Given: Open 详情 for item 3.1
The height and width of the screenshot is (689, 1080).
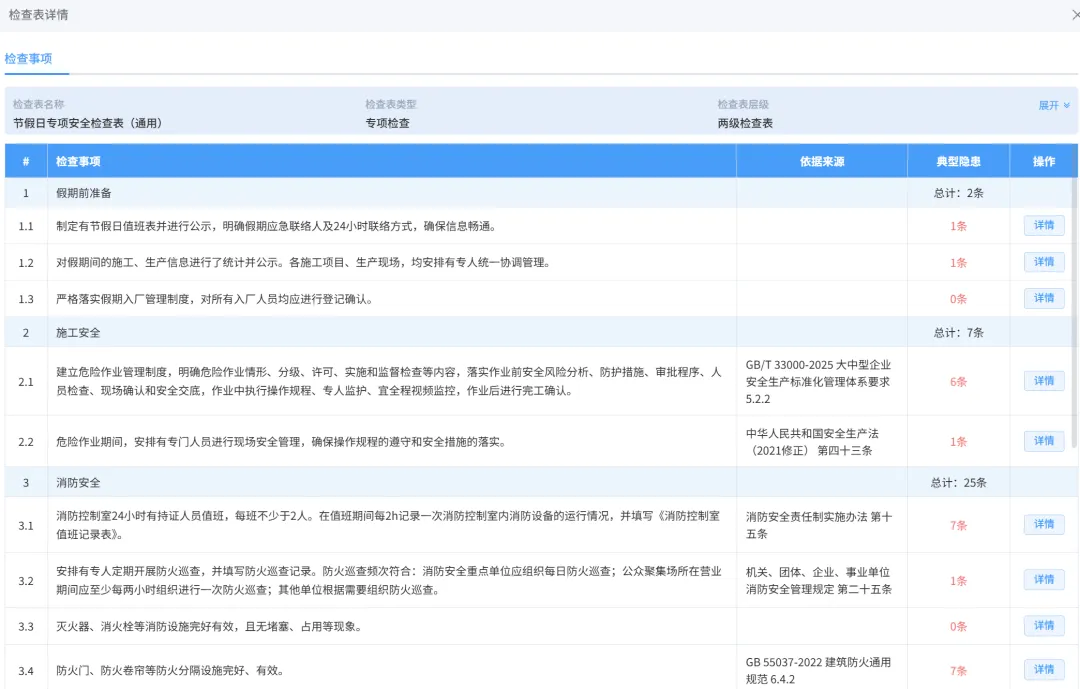Looking at the screenshot, I should coord(1043,524).
